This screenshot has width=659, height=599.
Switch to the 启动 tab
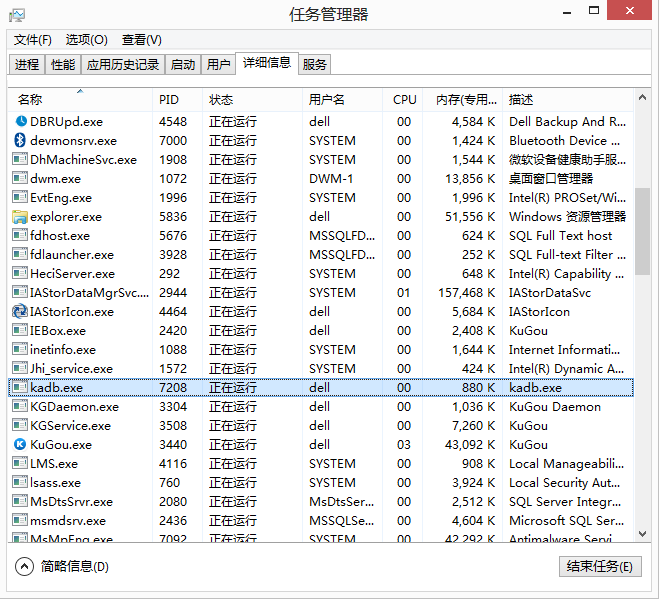coord(183,64)
